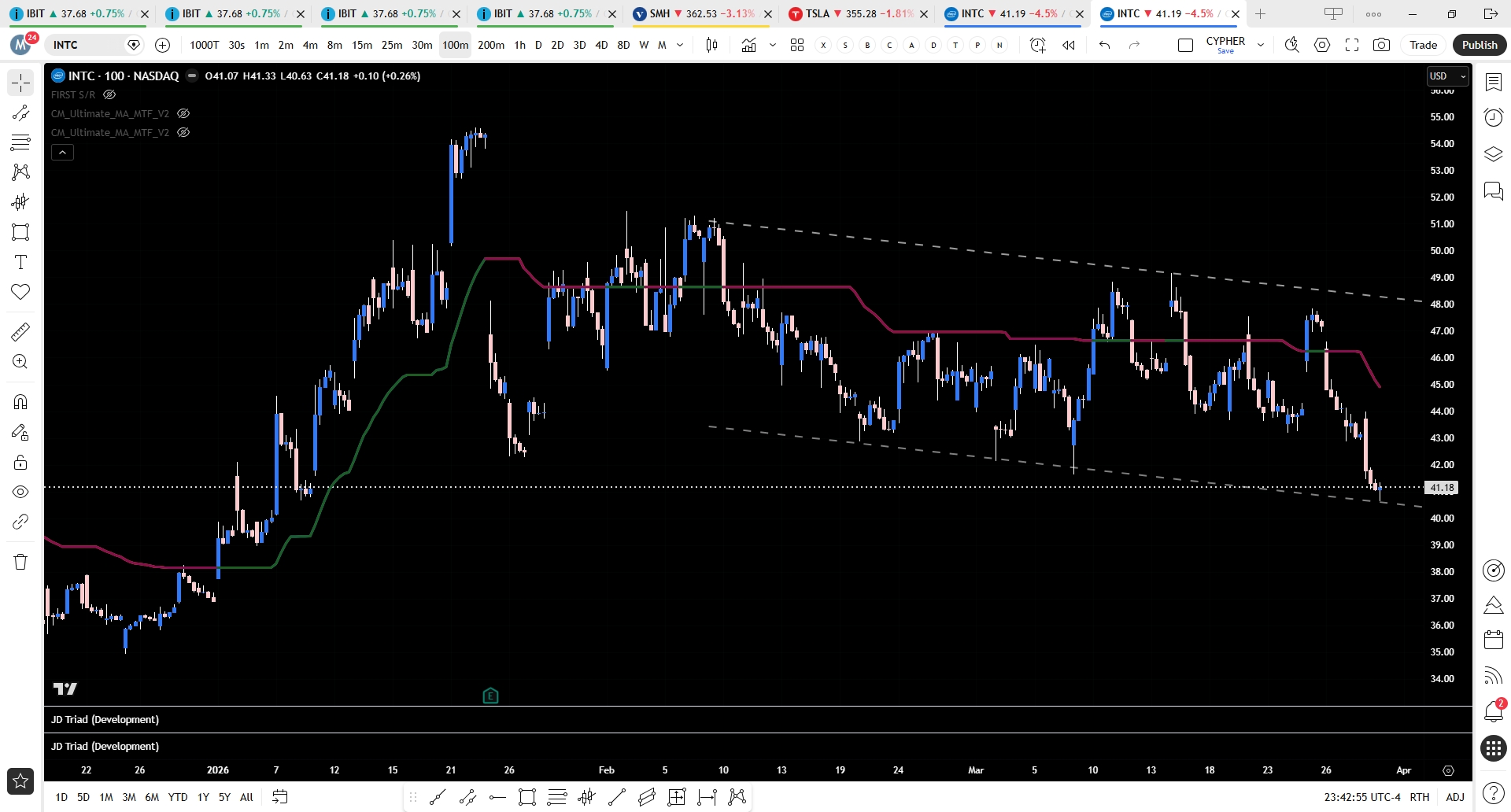Image resolution: width=1511 pixels, height=812 pixels.
Task: Select the 15m timeframe
Action: pyautogui.click(x=362, y=45)
